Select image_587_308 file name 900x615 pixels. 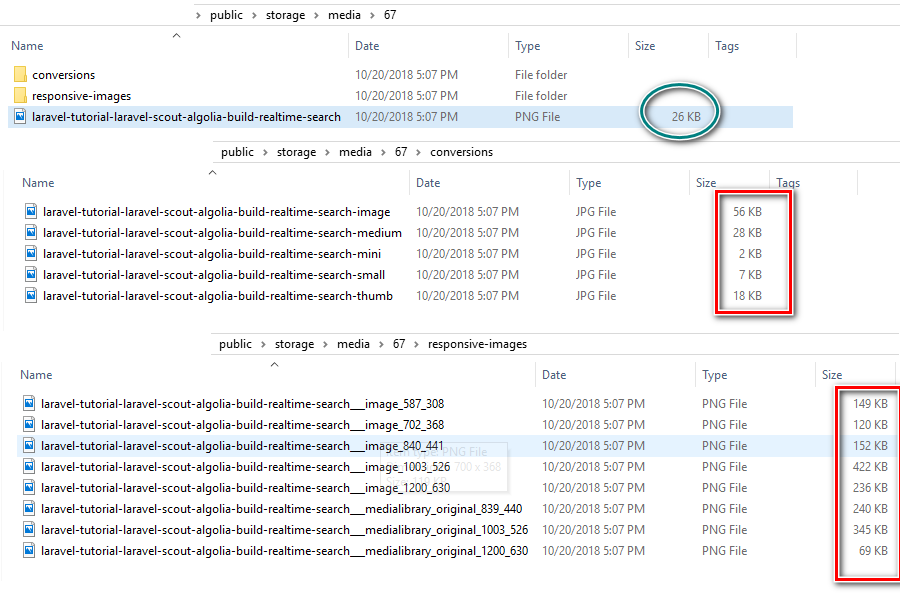pyautogui.click(x=242, y=404)
